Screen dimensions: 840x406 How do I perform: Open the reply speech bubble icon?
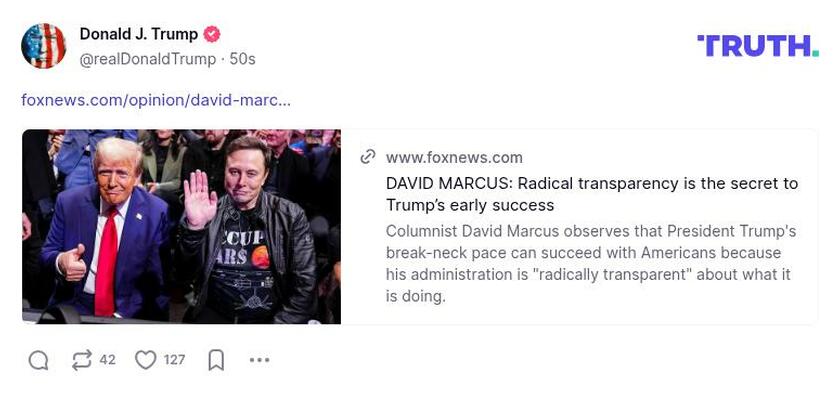click(39, 360)
